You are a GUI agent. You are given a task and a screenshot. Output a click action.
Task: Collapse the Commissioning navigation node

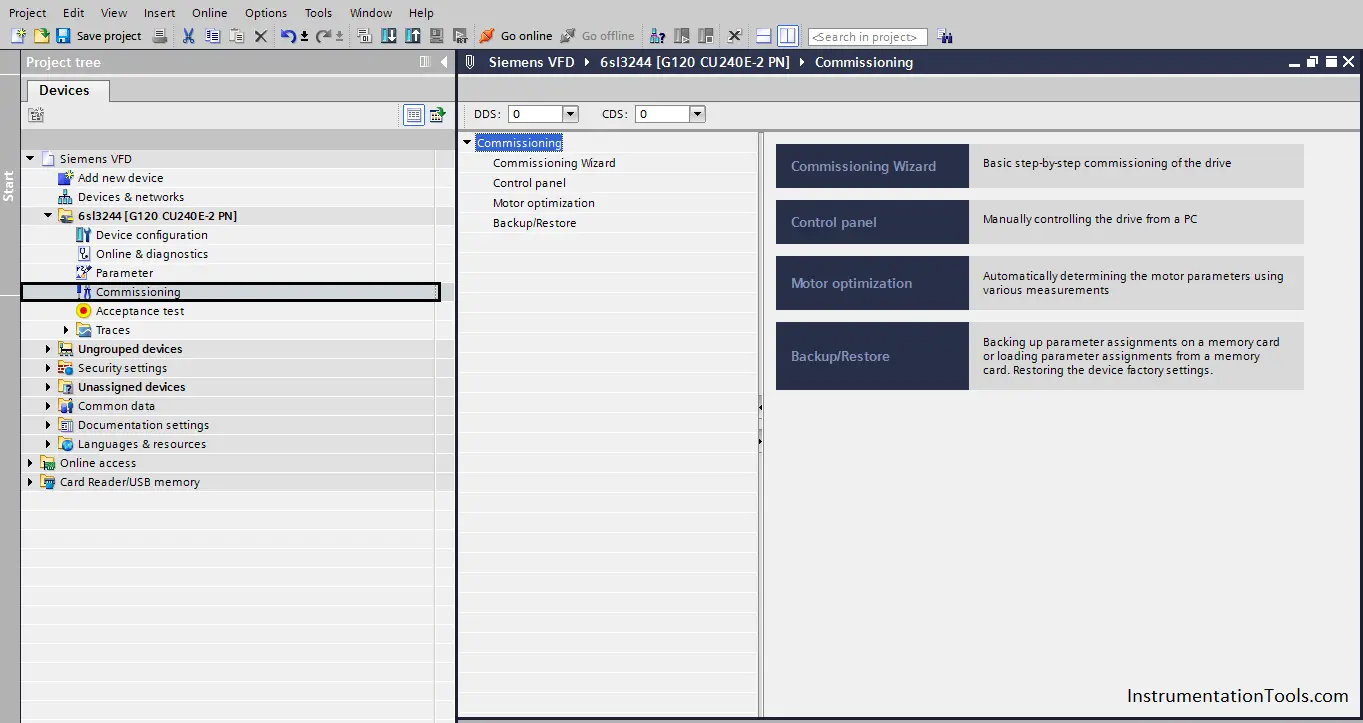coord(467,143)
